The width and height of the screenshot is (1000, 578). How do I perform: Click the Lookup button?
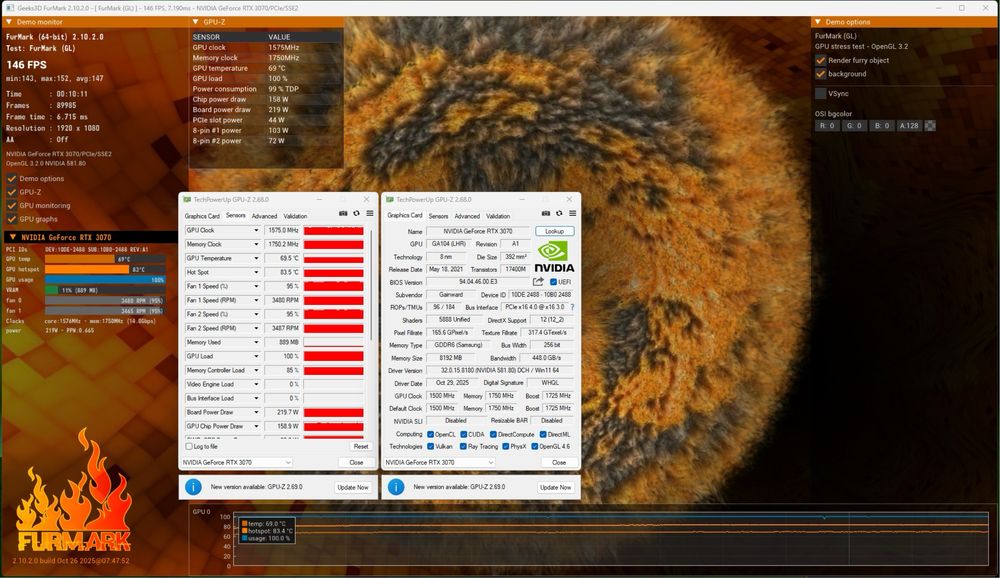pos(555,231)
